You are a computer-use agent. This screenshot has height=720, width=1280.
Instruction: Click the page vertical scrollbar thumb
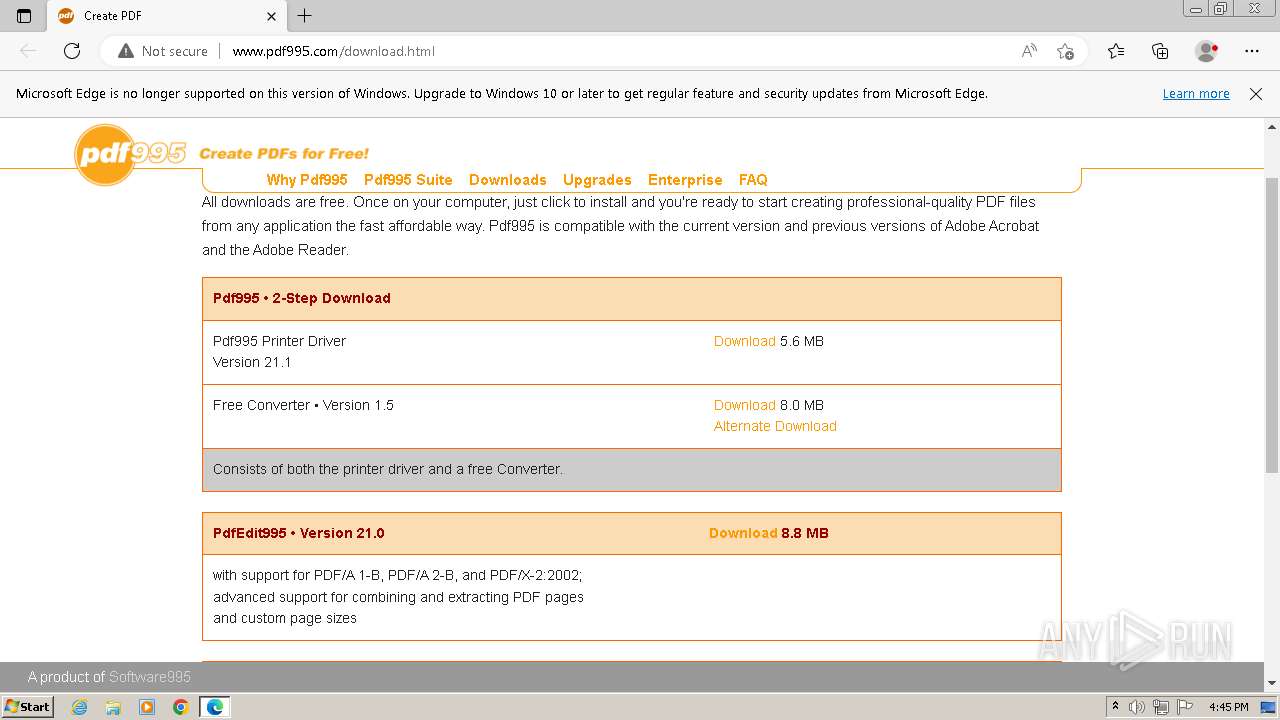coord(1272,325)
